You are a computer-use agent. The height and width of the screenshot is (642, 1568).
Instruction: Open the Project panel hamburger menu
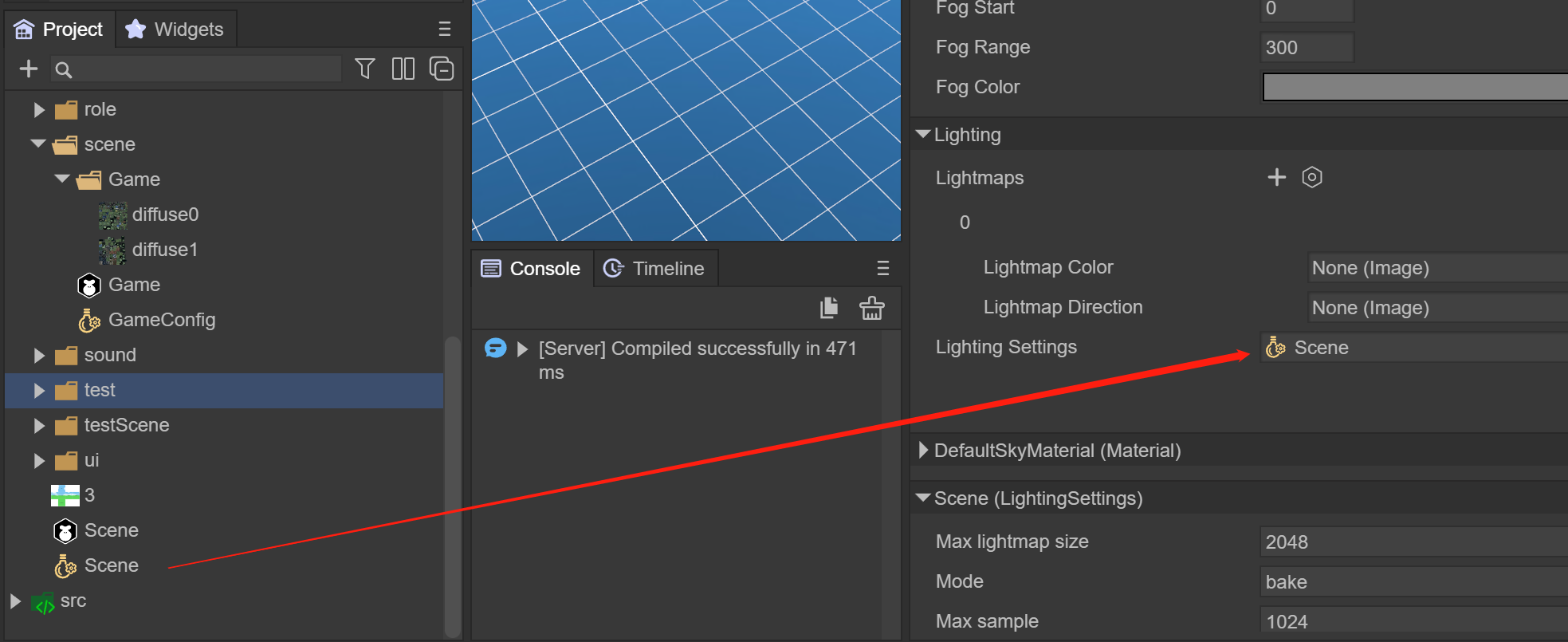(x=445, y=30)
